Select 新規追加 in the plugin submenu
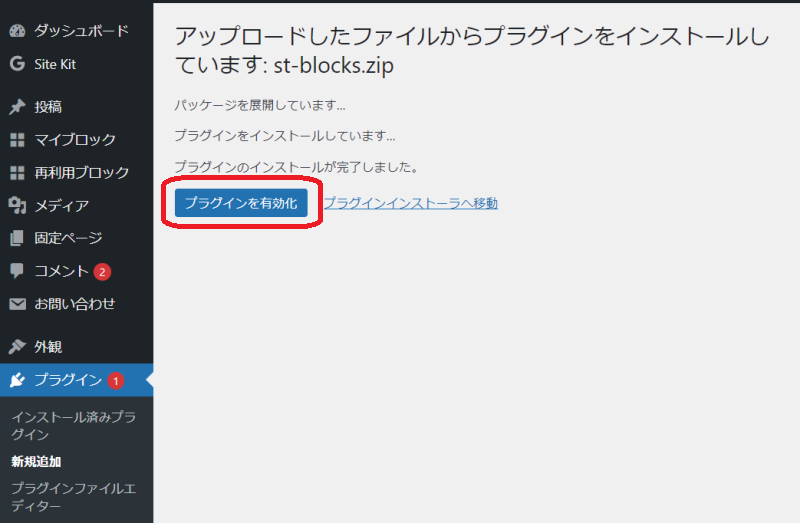Viewport: 800px width, 523px height. 36,461
